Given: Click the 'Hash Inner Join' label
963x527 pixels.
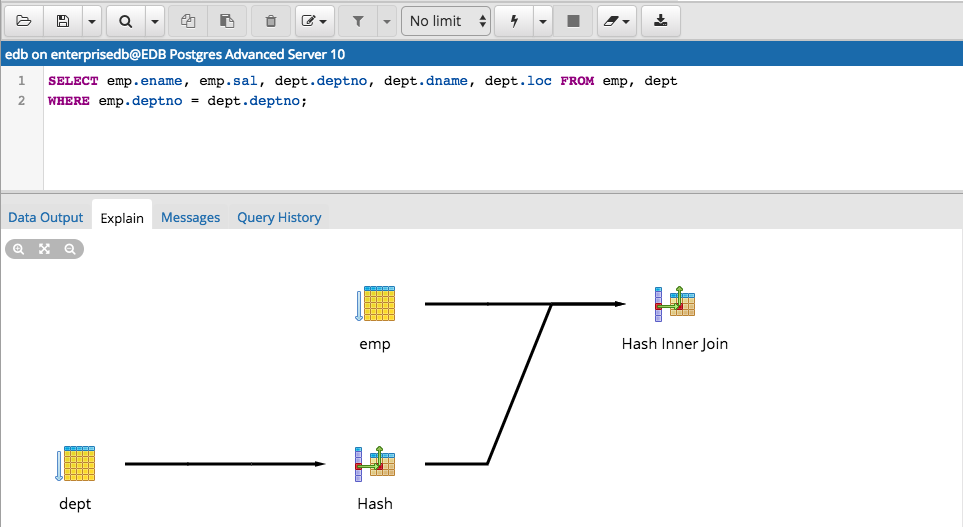Looking at the screenshot, I should (x=675, y=344).
